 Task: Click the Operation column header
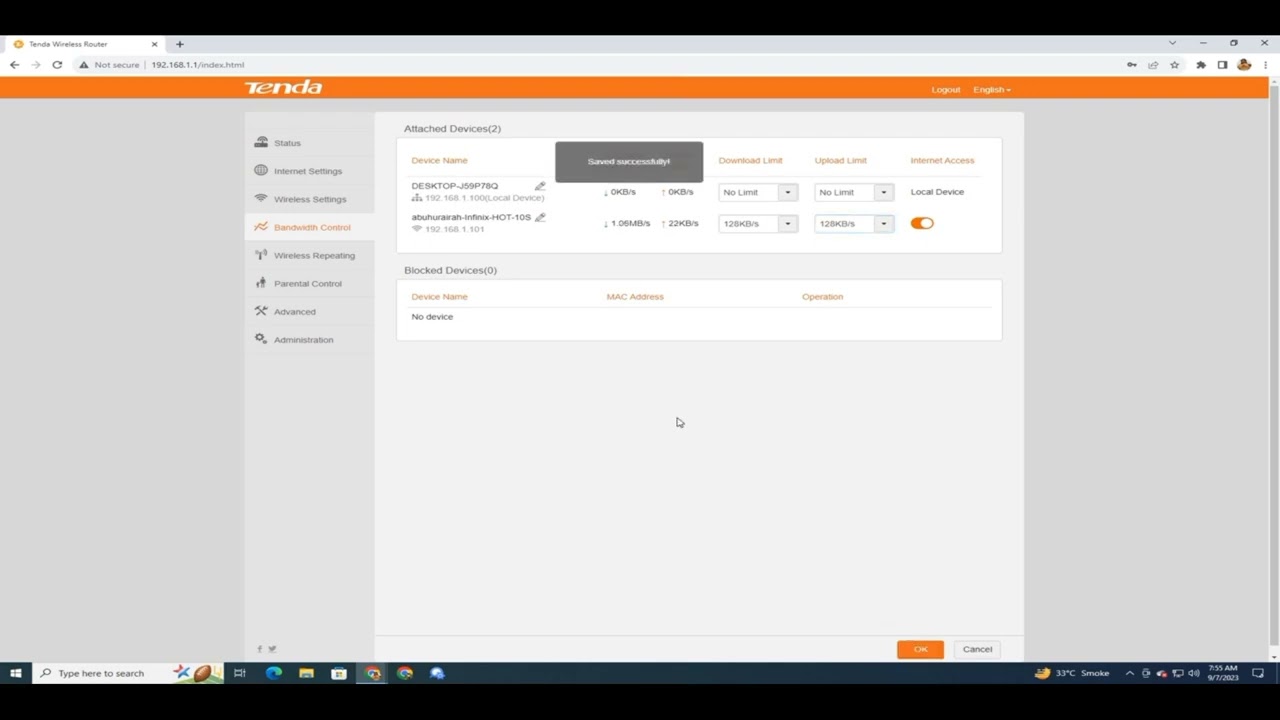(x=822, y=296)
